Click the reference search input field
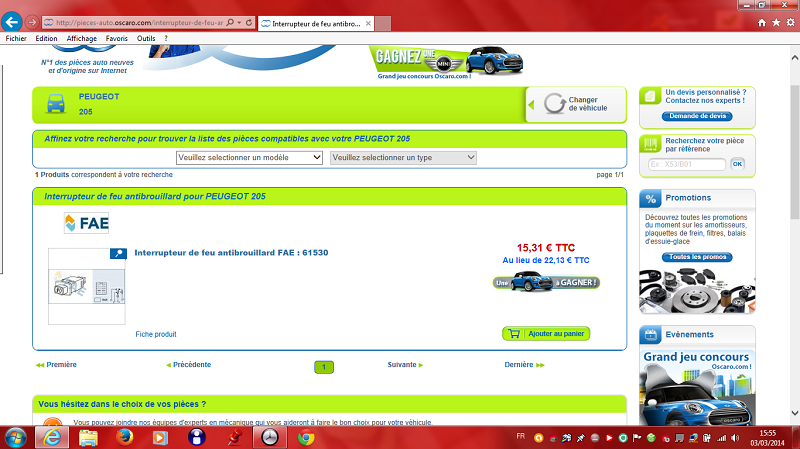 pos(687,164)
